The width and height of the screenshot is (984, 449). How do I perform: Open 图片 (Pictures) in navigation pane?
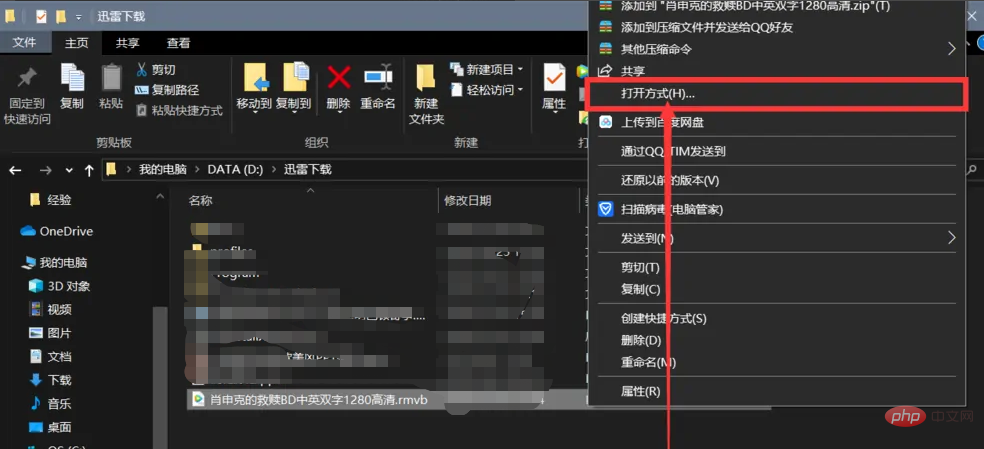51,333
